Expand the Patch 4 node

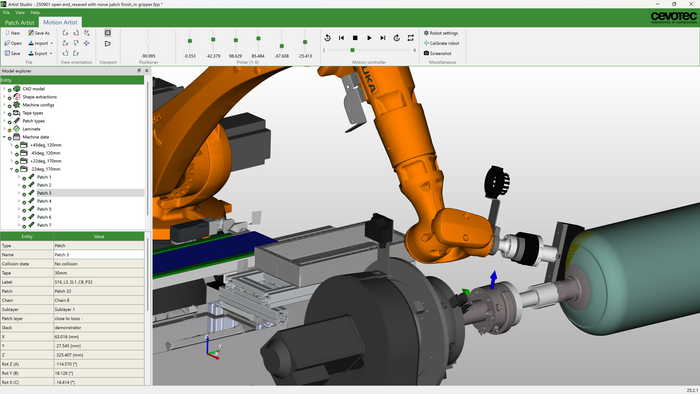(x=19, y=201)
